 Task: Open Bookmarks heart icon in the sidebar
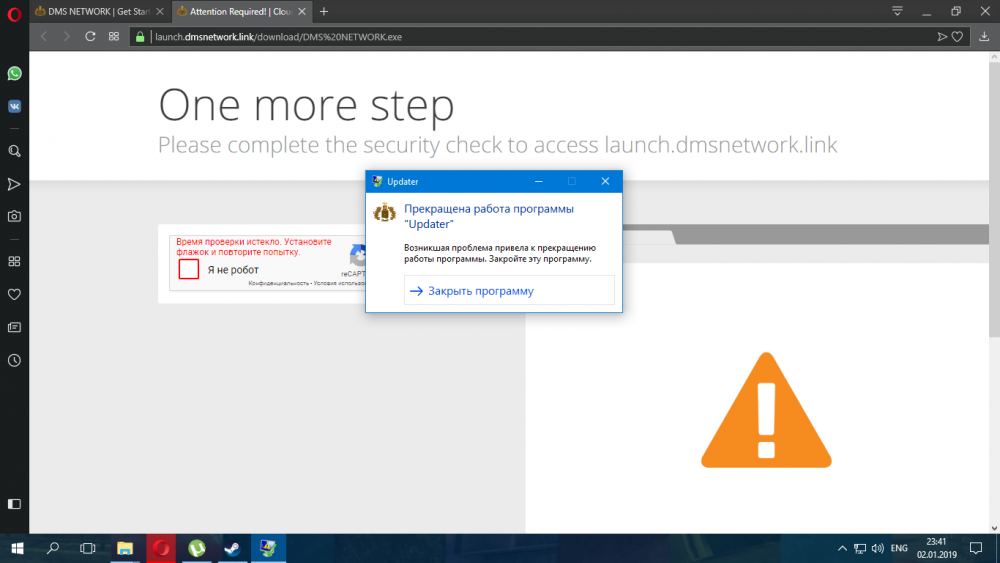15,294
